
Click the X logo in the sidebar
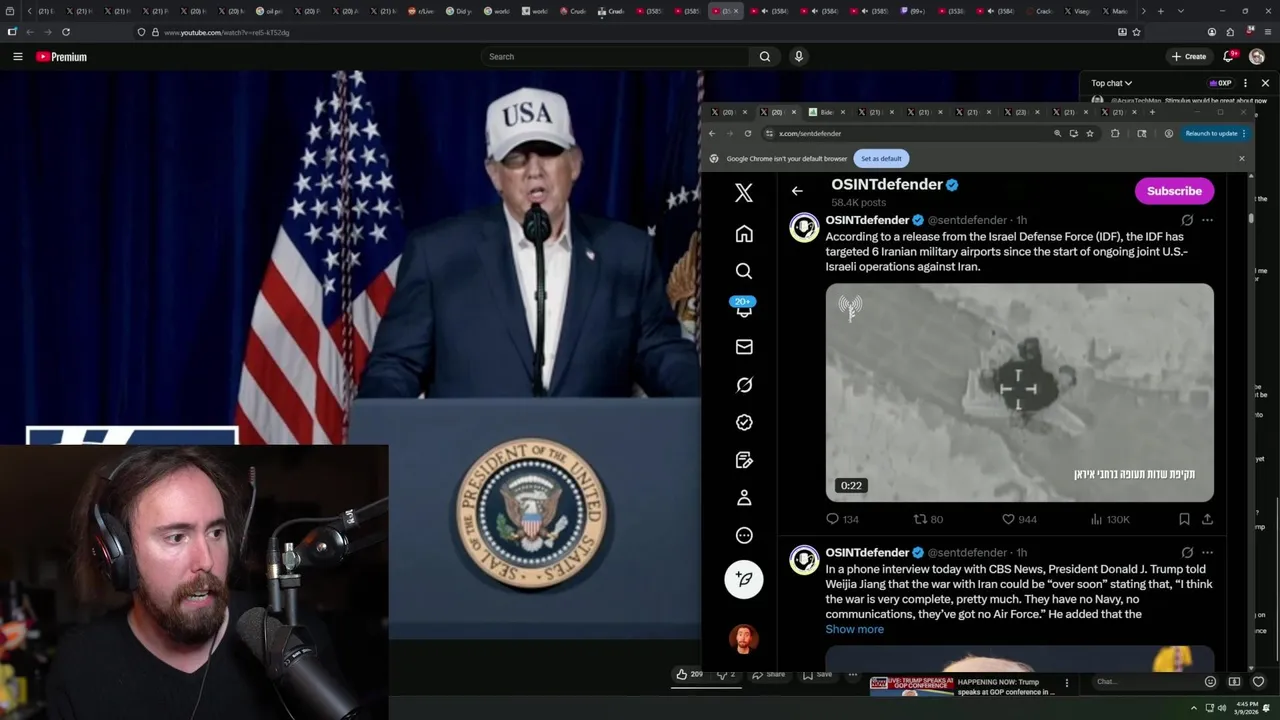pyautogui.click(x=744, y=193)
